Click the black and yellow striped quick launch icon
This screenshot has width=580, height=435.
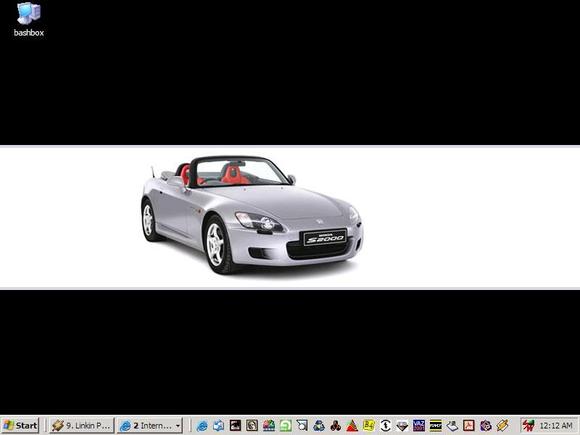[435, 426]
